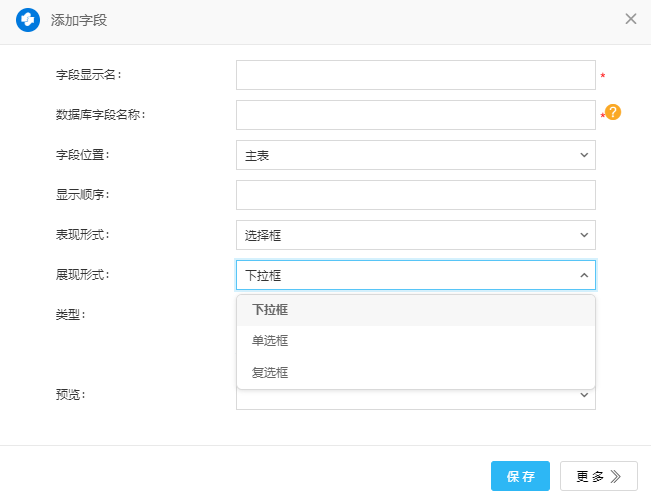This screenshot has height=502, width=651.
Task: Click the 预览 label text
Action: [70, 394]
